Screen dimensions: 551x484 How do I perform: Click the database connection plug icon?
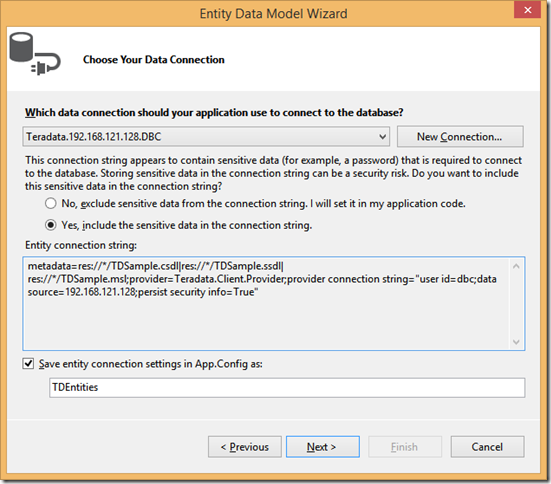(x=35, y=54)
